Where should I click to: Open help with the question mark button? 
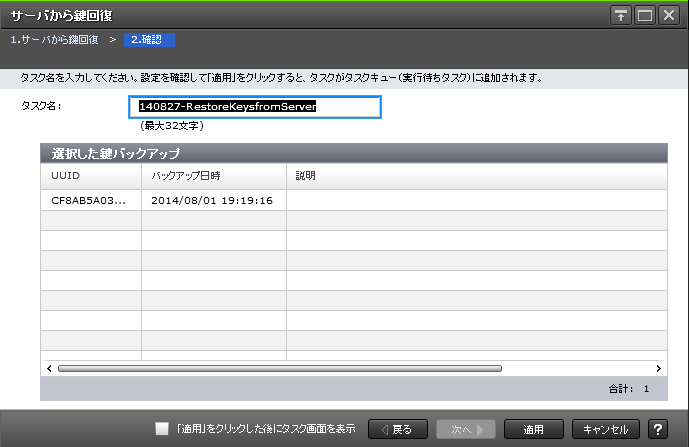click(x=658, y=429)
